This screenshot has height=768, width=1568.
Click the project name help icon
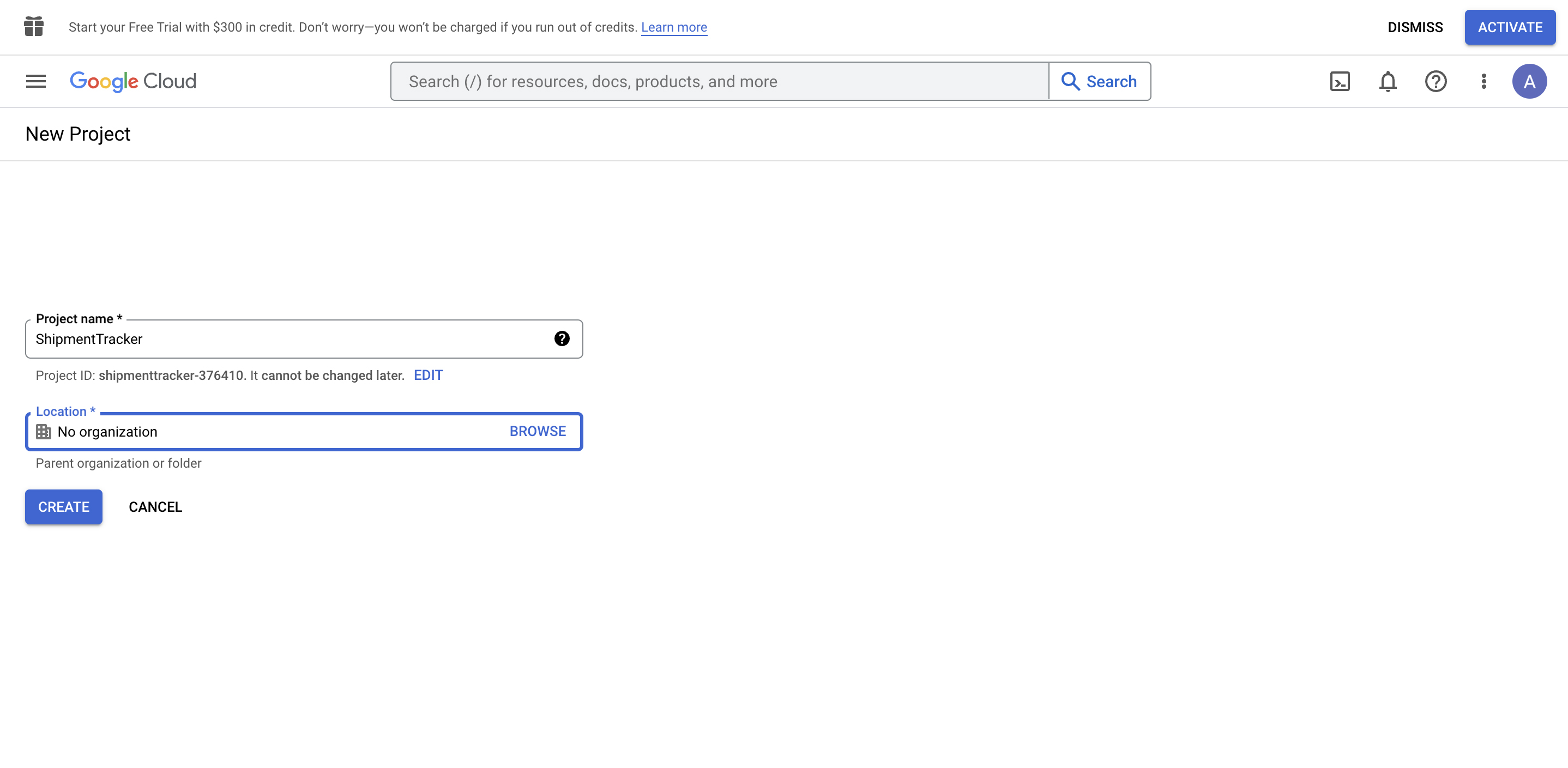[562, 338]
